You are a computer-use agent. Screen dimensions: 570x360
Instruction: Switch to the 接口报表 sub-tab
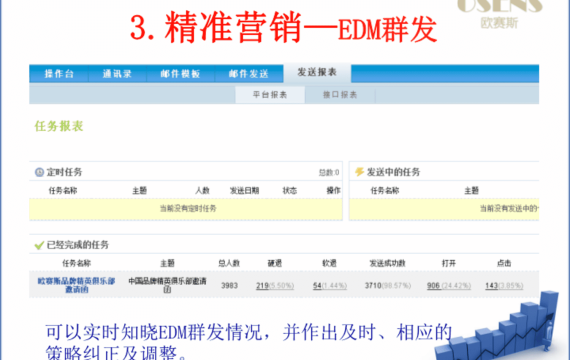(x=340, y=95)
